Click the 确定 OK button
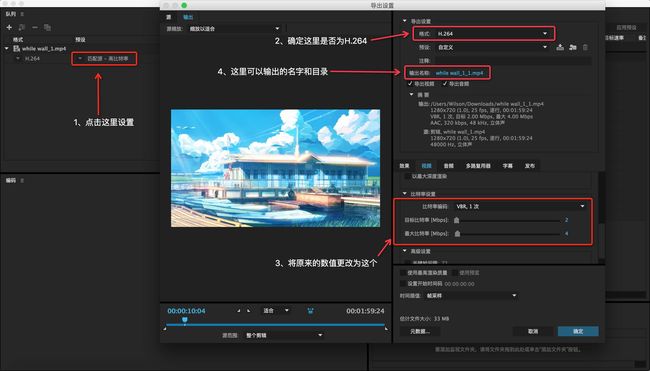The height and width of the screenshot is (371, 650). tap(578, 331)
